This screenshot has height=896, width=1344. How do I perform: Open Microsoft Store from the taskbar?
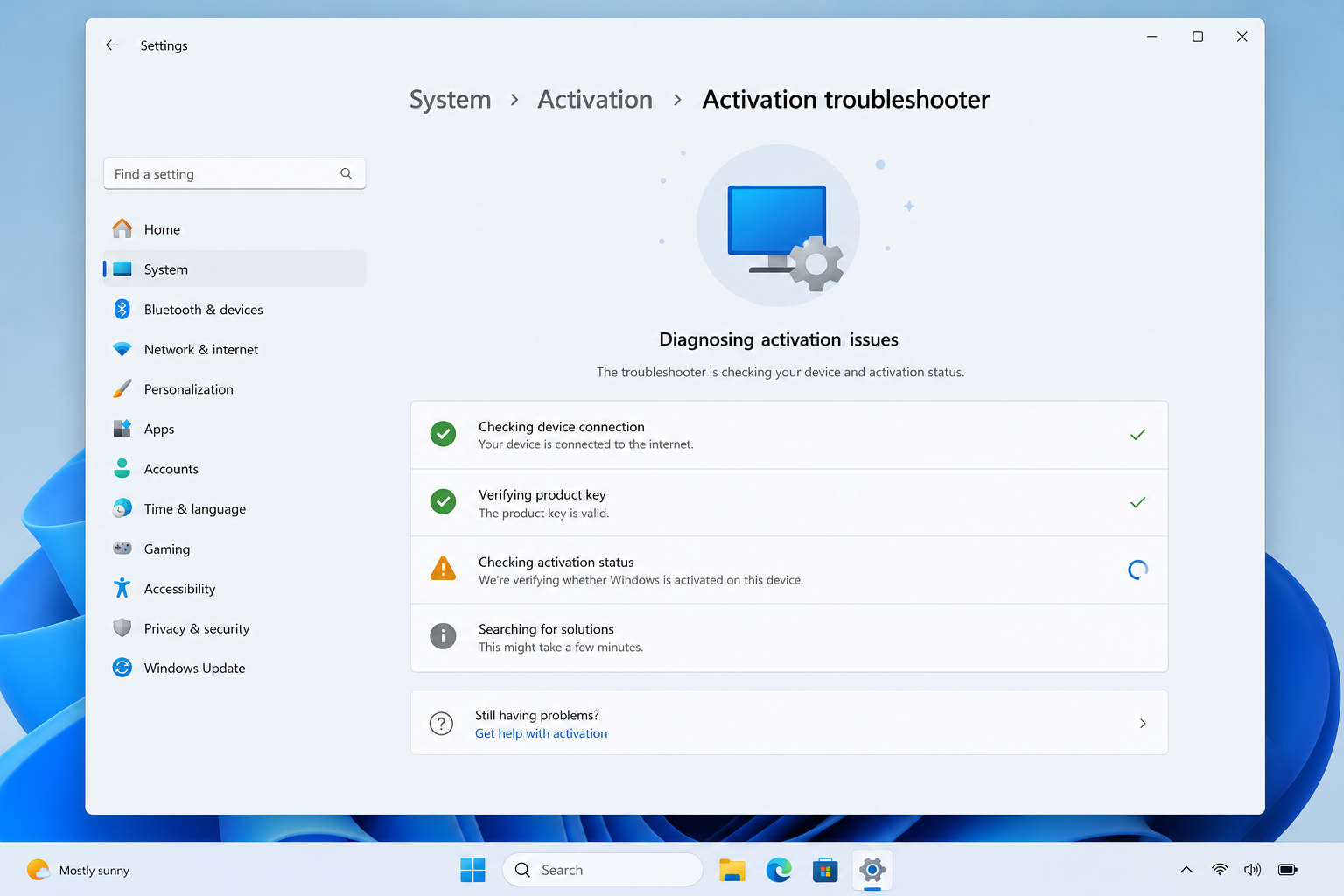pos(825,870)
